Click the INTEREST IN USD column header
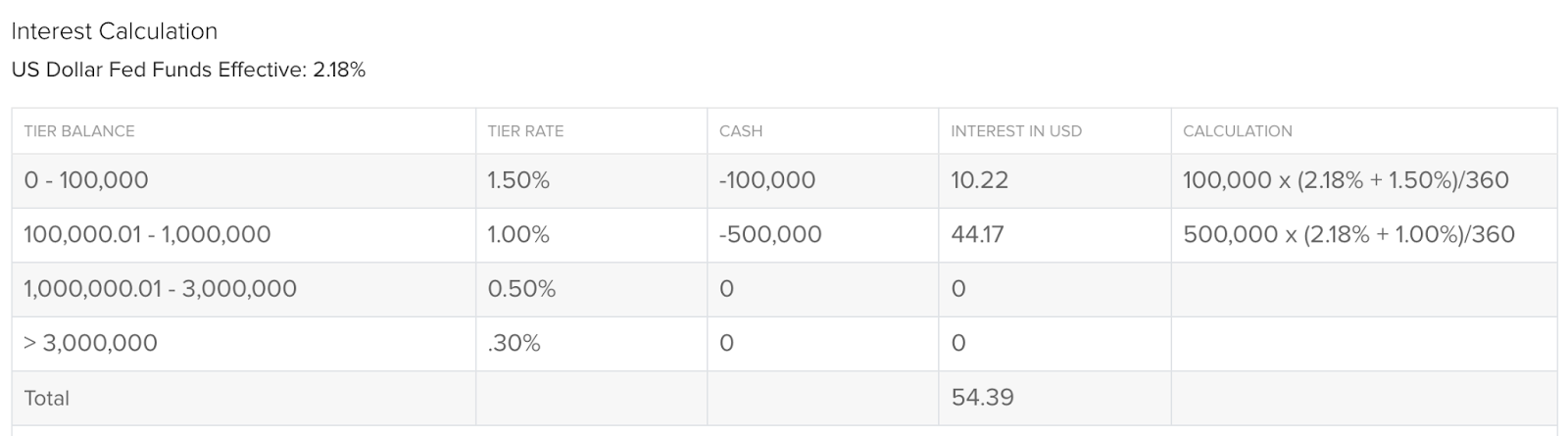1568x436 pixels. [1016, 131]
